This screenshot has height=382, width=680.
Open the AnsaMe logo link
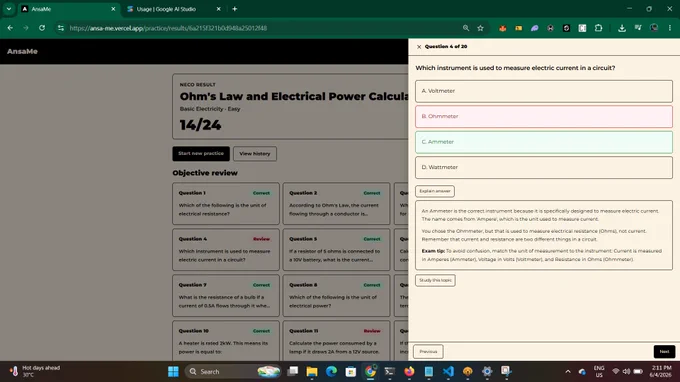(x=22, y=52)
